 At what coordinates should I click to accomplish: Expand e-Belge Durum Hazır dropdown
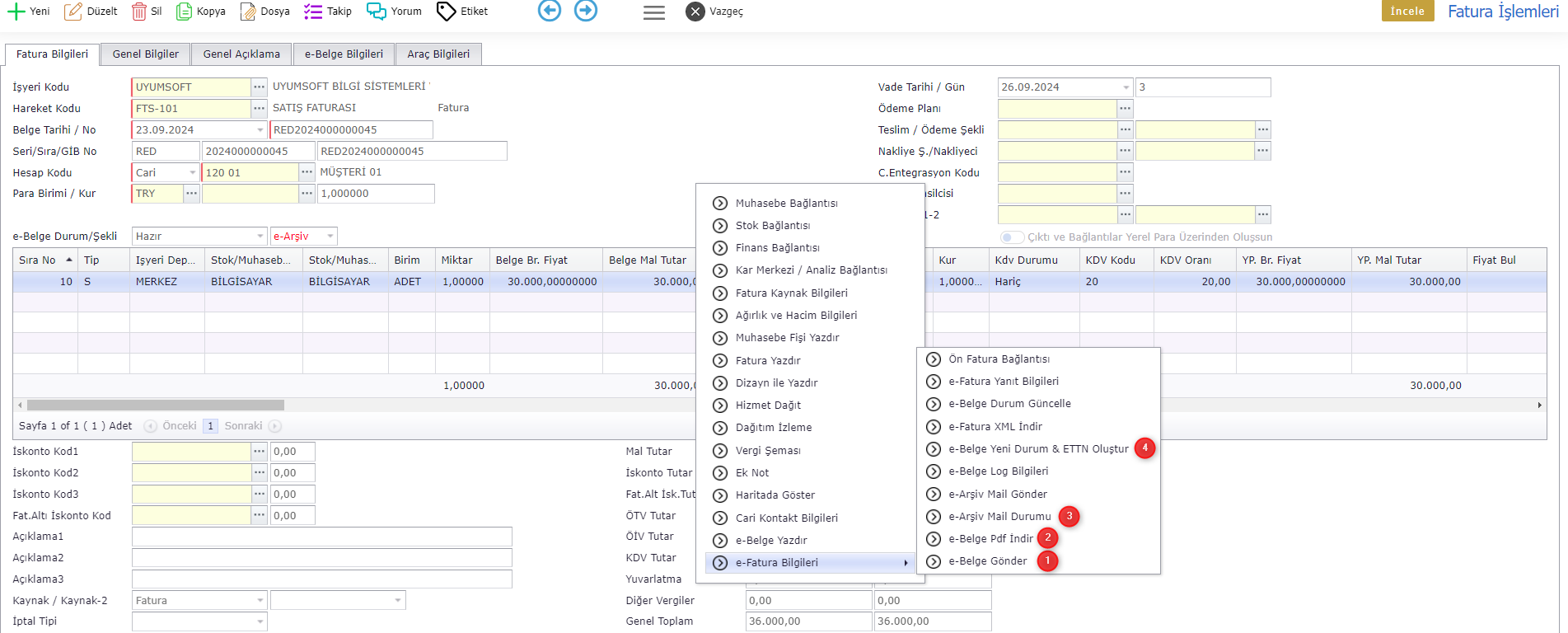tap(260, 236)
